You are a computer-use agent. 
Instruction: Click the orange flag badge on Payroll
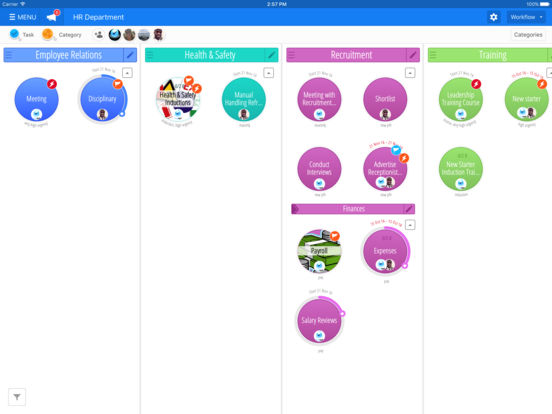[x=335, y=236]
